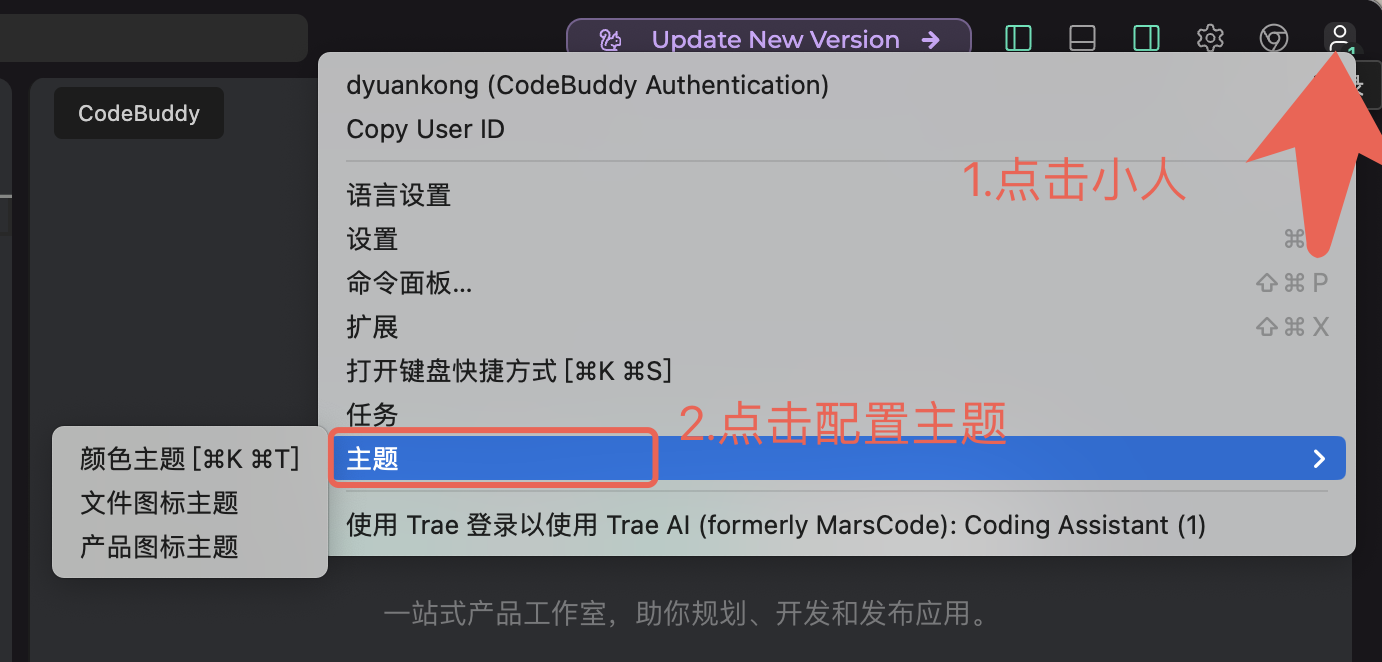Select 颜色主题 from the theme submenu

click(x=190, y=458)
